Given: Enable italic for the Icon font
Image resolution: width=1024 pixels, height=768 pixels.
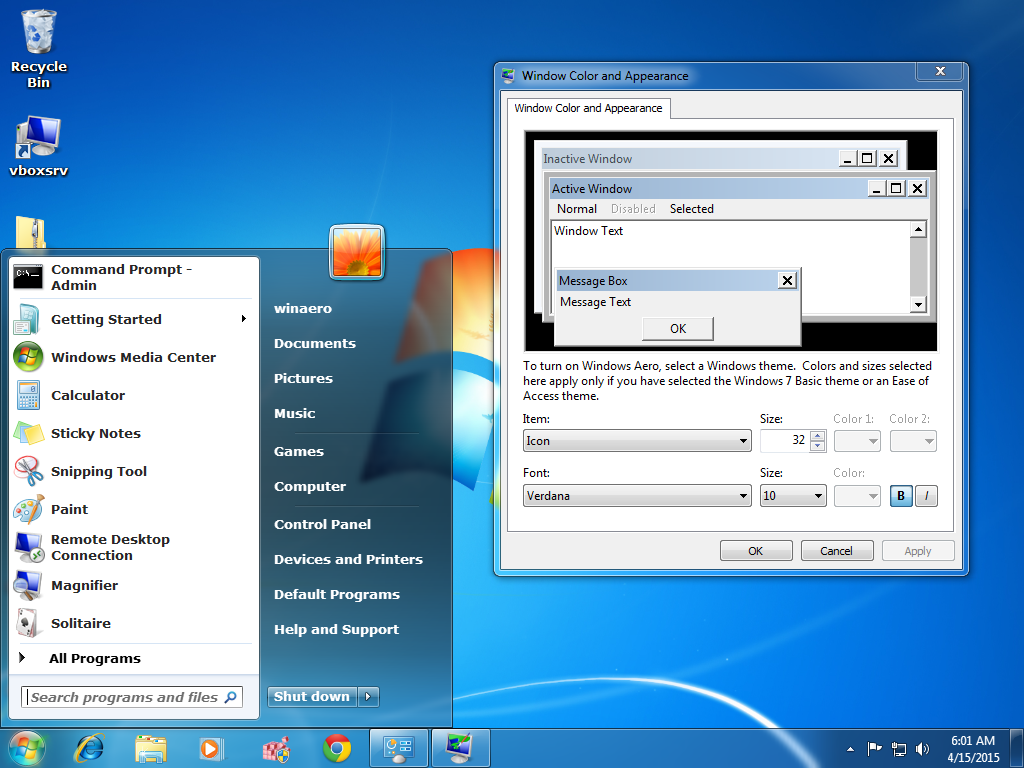Looking at the screenshot, I should pyautogui.click(x=925, y=495).
